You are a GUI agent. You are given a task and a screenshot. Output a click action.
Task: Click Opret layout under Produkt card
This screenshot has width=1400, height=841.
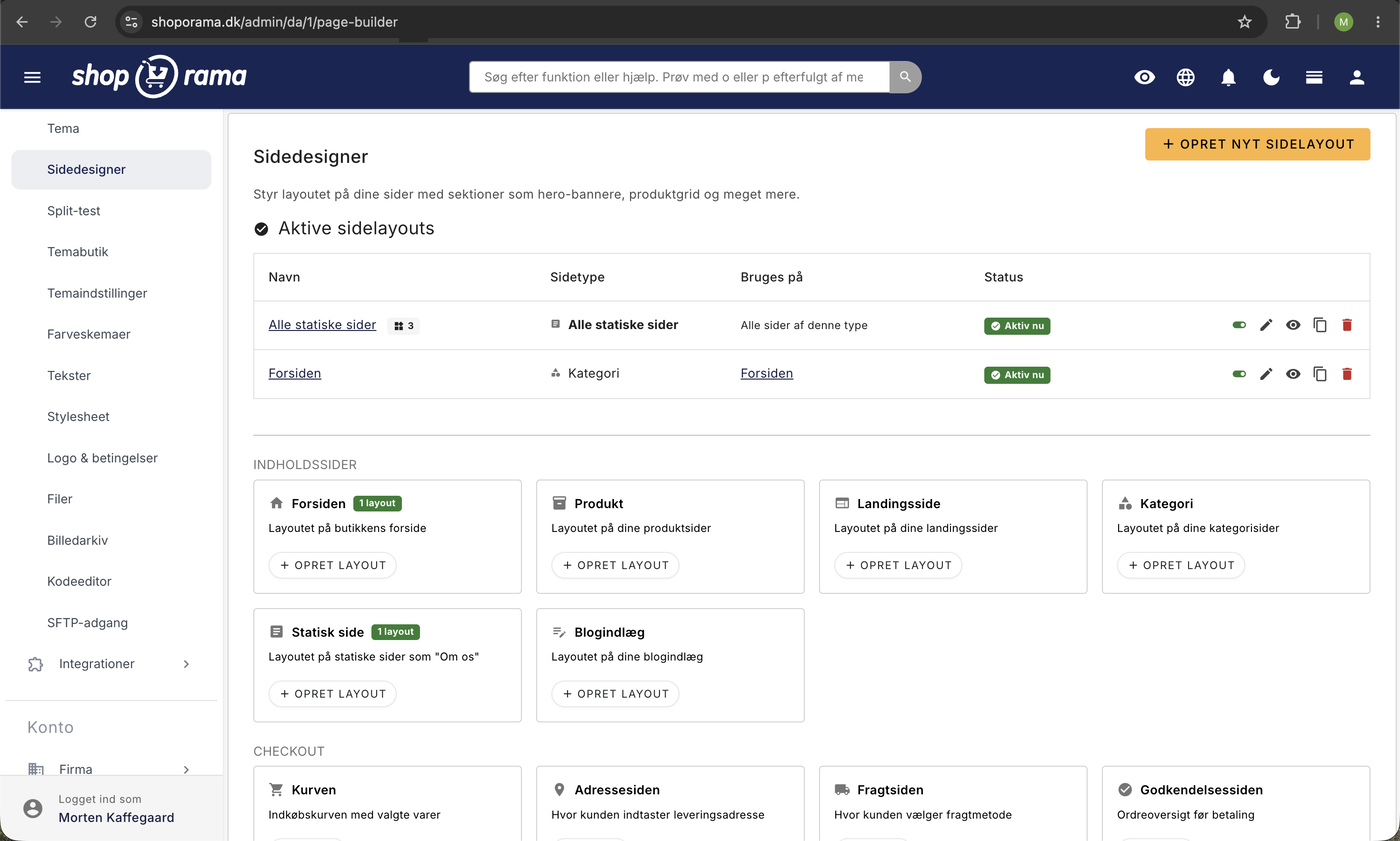tap(615, 565)
